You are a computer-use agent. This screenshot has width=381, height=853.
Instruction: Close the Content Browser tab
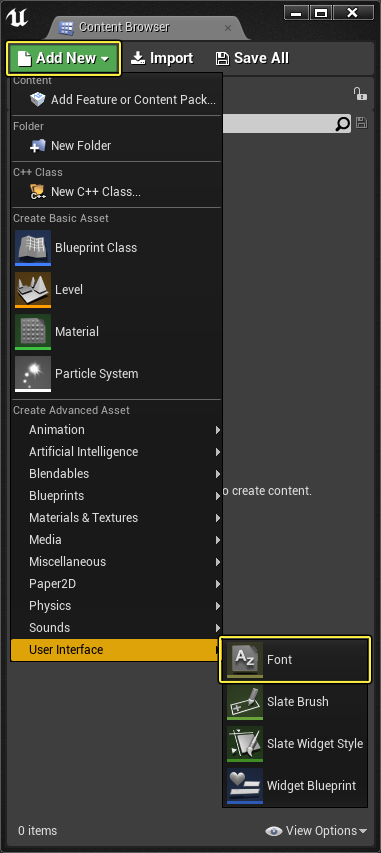[228, 28]
